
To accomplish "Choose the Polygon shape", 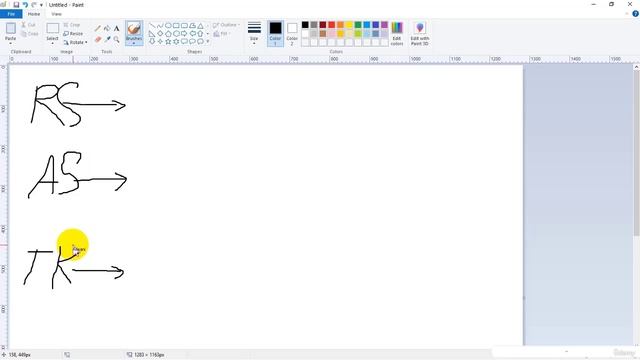I will point(192,25).
